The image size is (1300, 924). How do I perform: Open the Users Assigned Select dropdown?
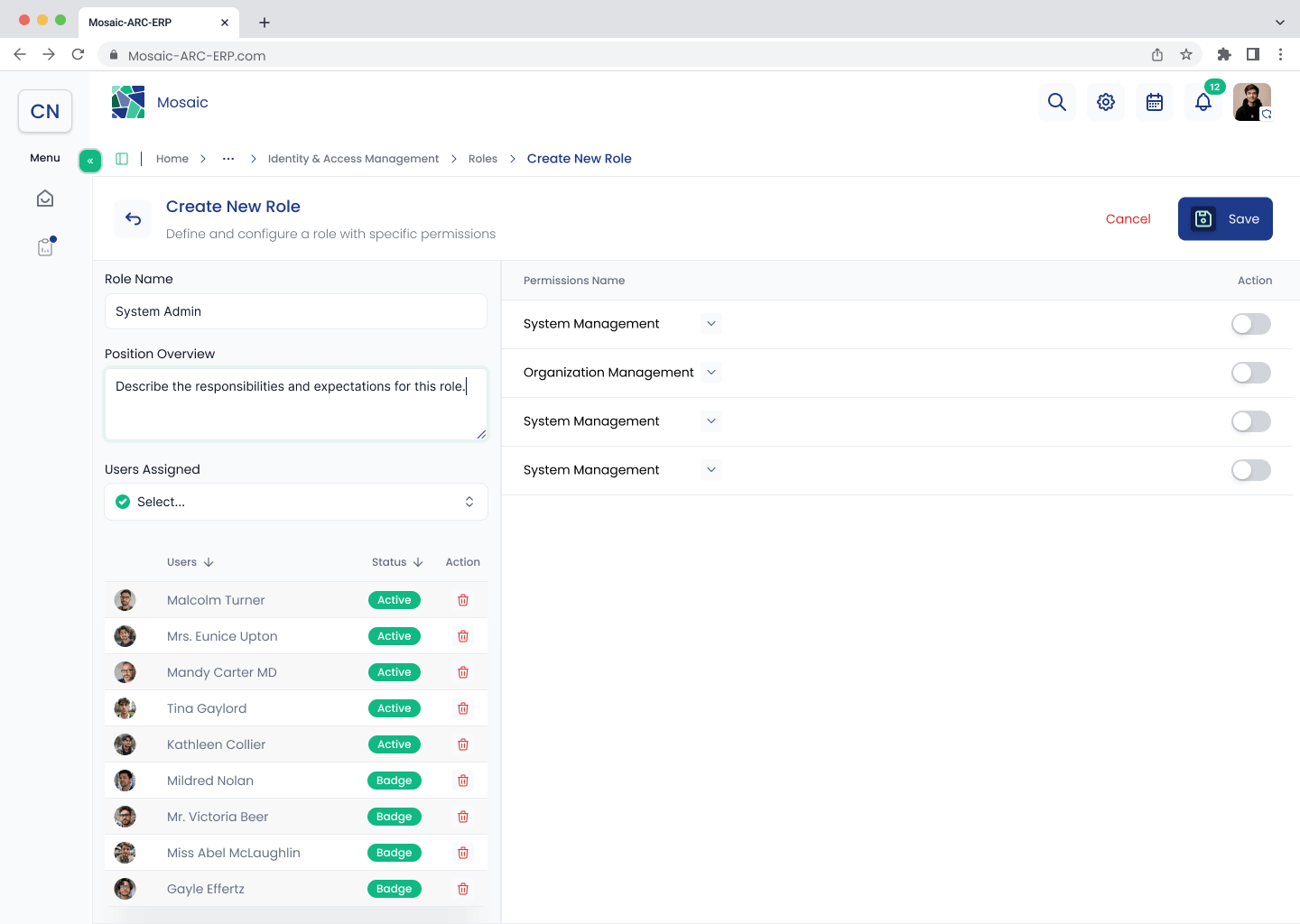(x=296, y=502)
